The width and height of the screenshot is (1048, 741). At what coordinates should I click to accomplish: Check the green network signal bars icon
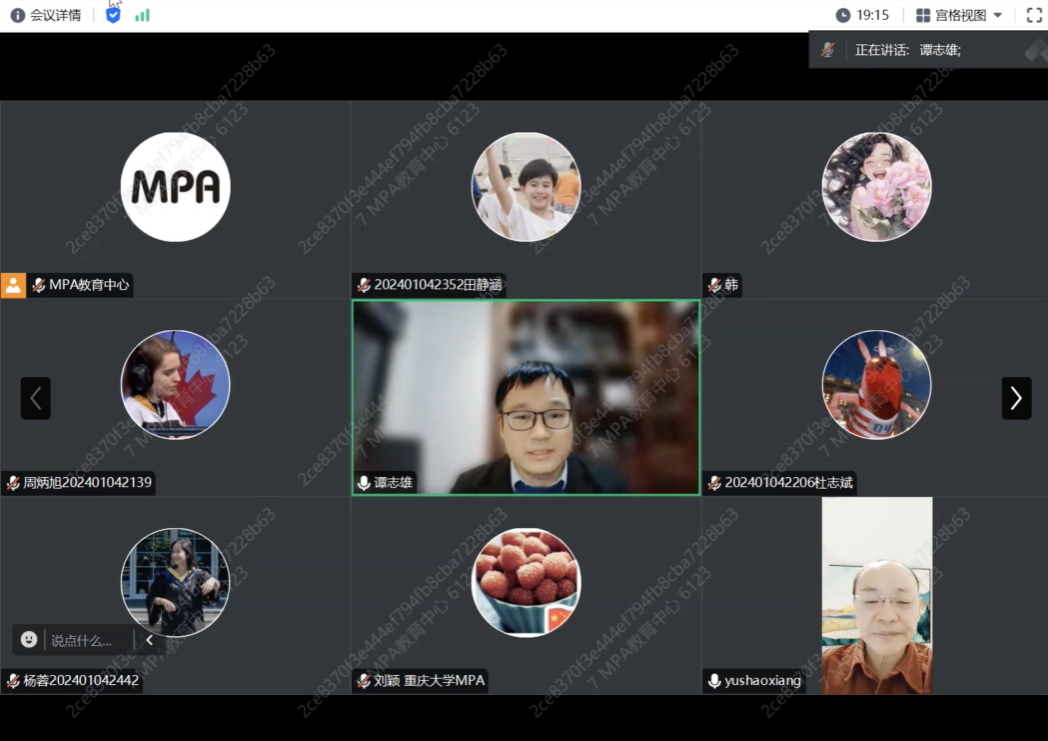point(142,15)
